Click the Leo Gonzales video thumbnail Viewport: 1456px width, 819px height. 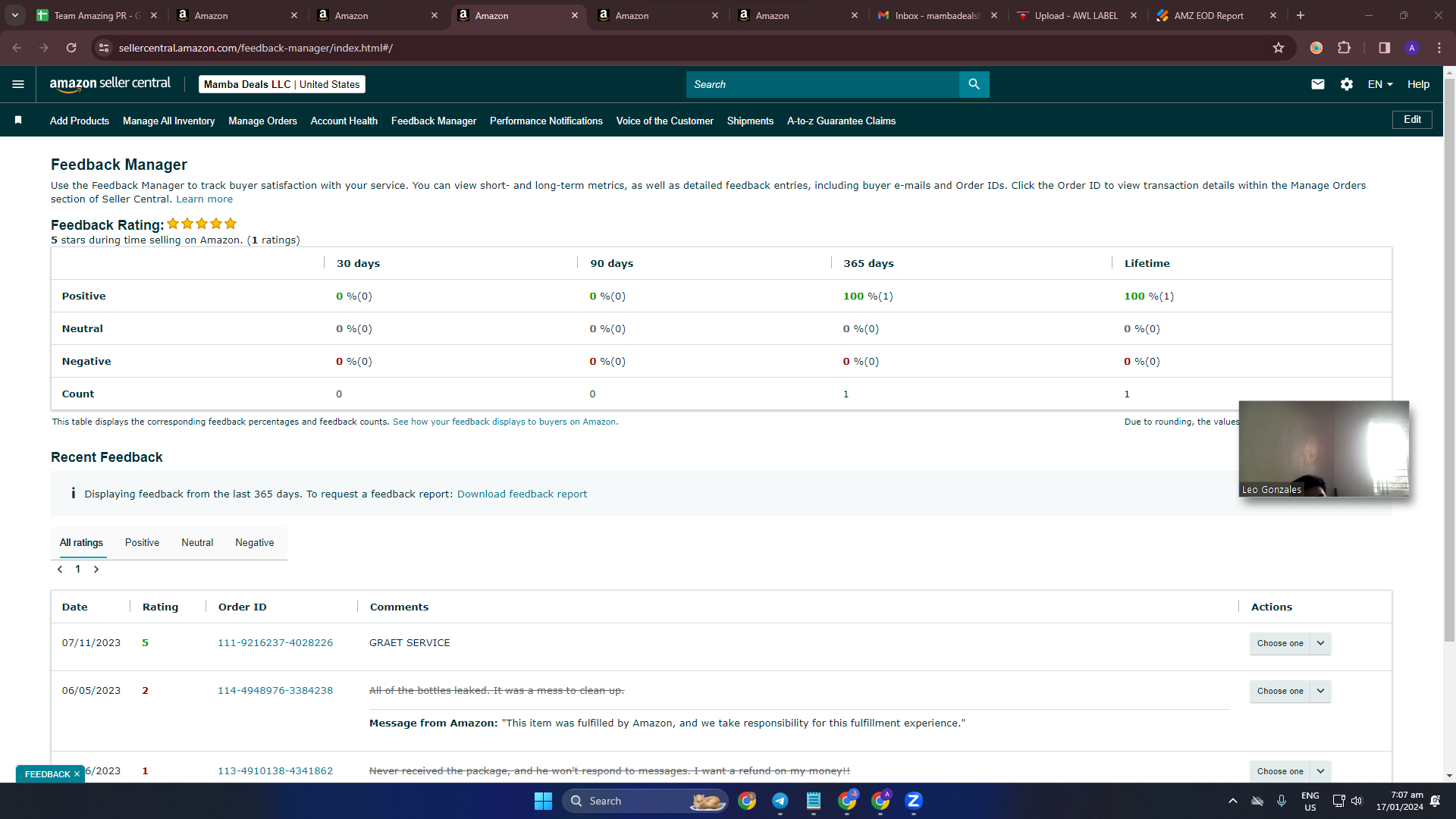click(1324, 449)
